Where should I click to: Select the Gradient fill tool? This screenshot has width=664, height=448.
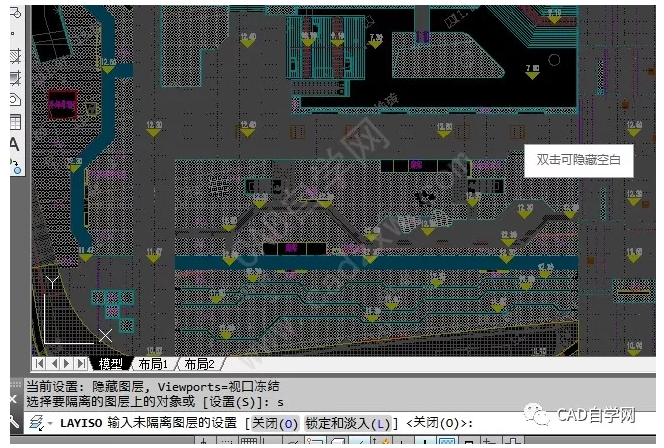(15, 78)
